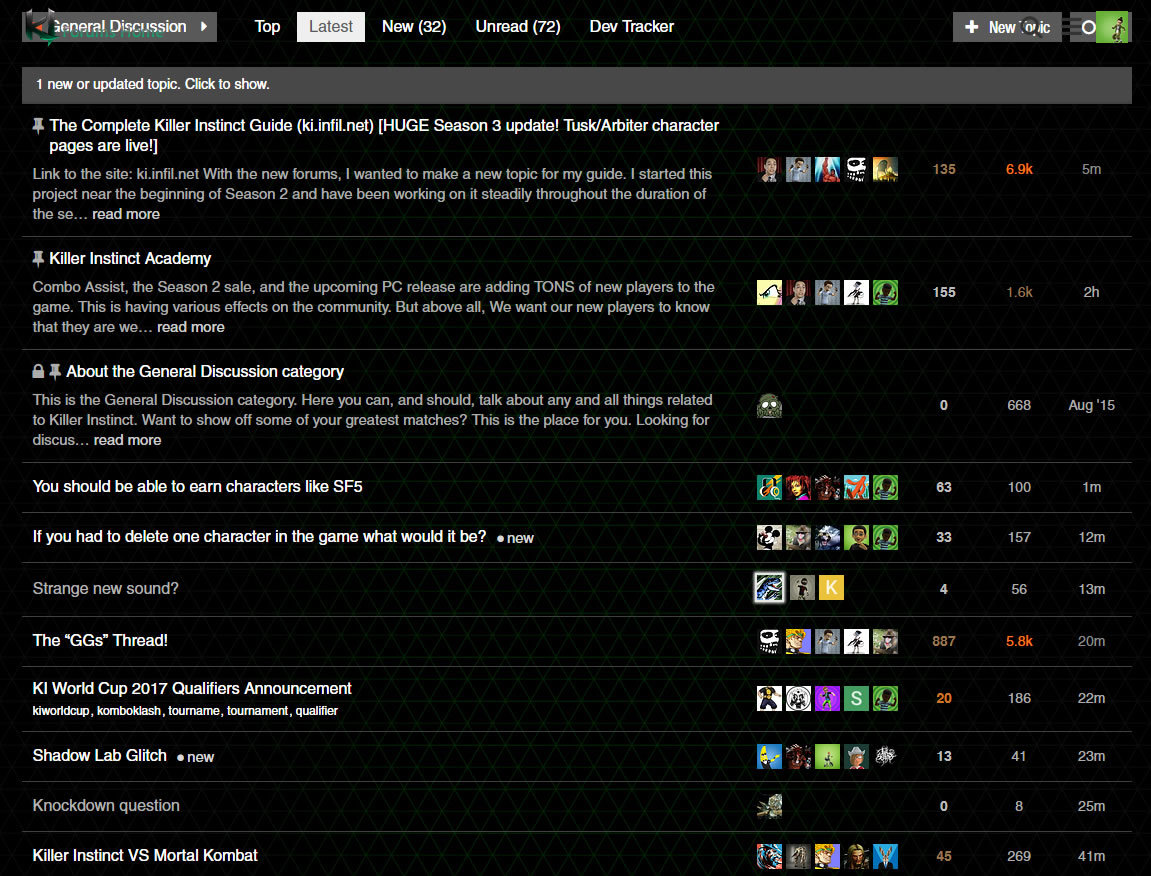This screenshot has width=1151, height=876.
Task: Click 6.9k views on Killer Instinct Guide row
Action: pos(1019,170)
